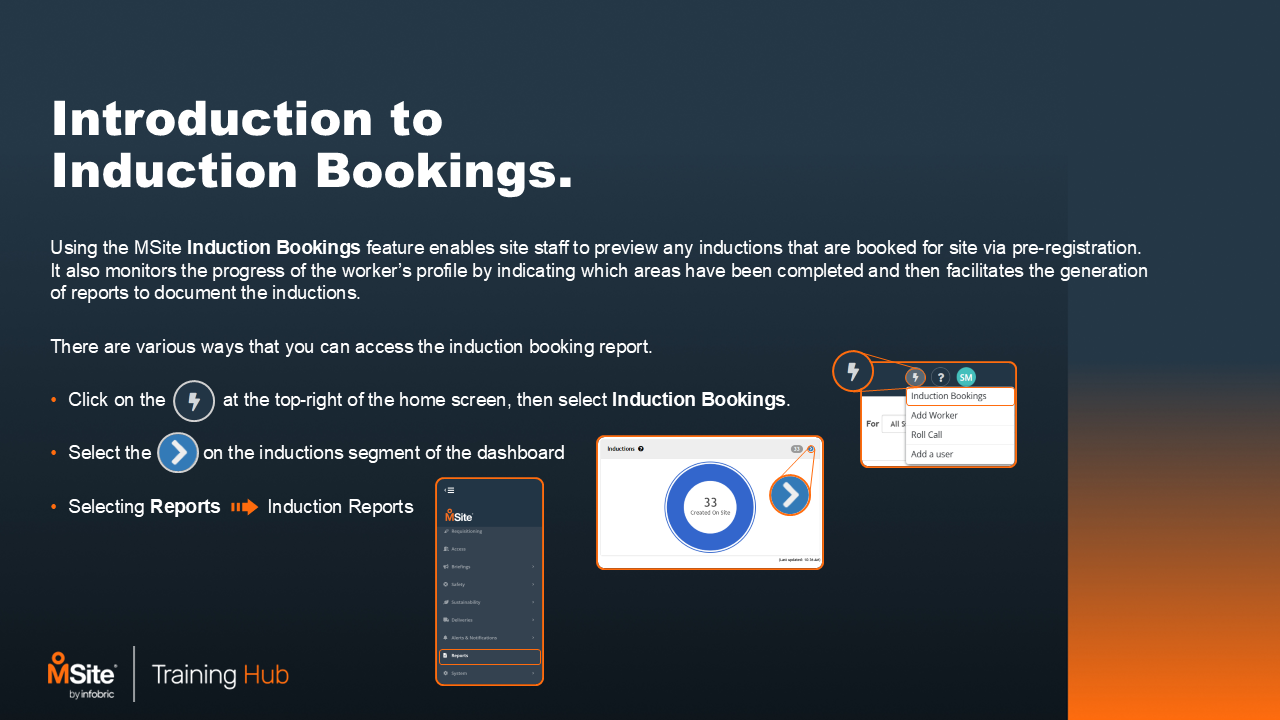This screenshot has height=720, width=1280.
Task: Click the 33 count badge on Inductions
Action: click(x=796, y=449)
